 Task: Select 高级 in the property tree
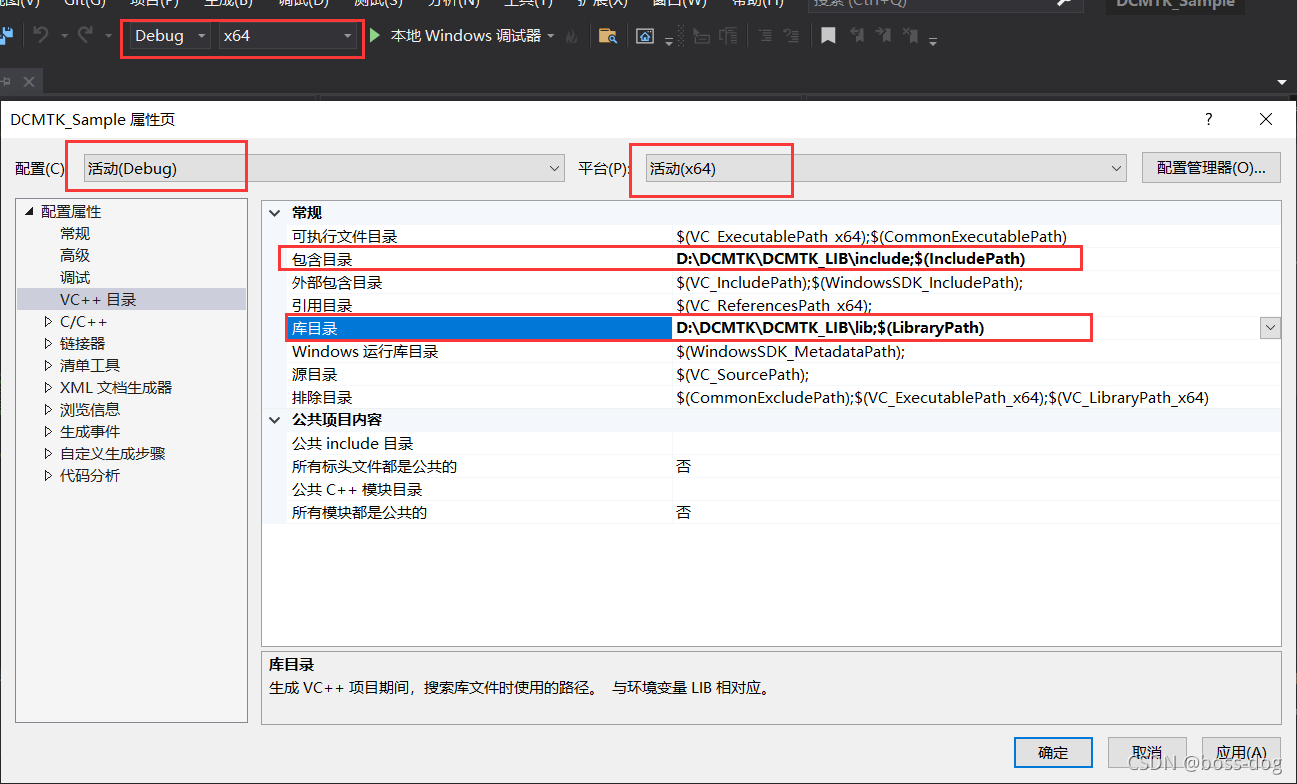75,255
